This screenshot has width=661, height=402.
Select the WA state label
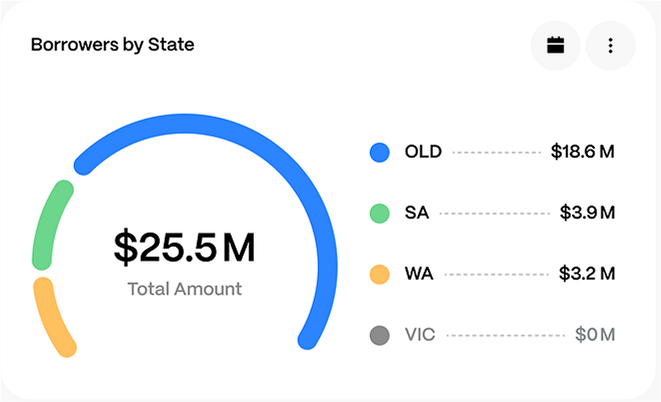click(x=419, y=273)
